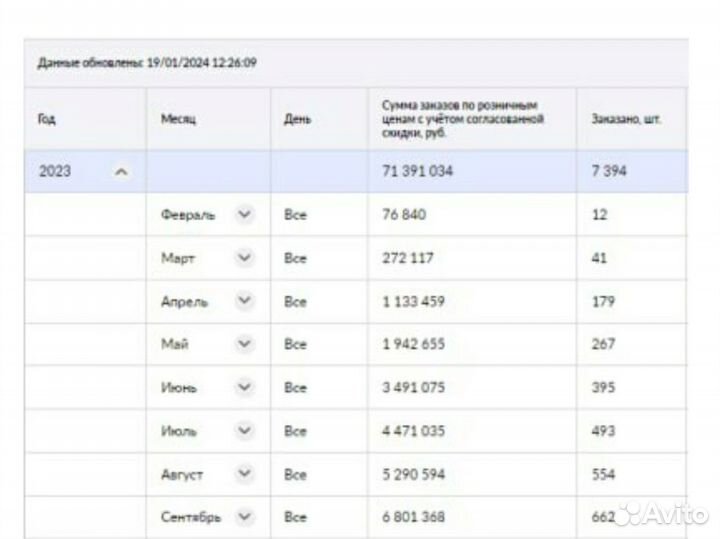
Task: Open the Май row dropdown arrow
Action: [244, 344]
